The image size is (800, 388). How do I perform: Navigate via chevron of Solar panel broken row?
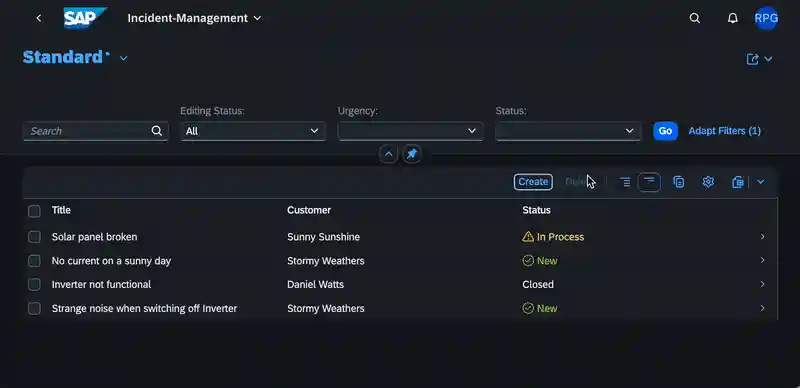tap(763, 237)
